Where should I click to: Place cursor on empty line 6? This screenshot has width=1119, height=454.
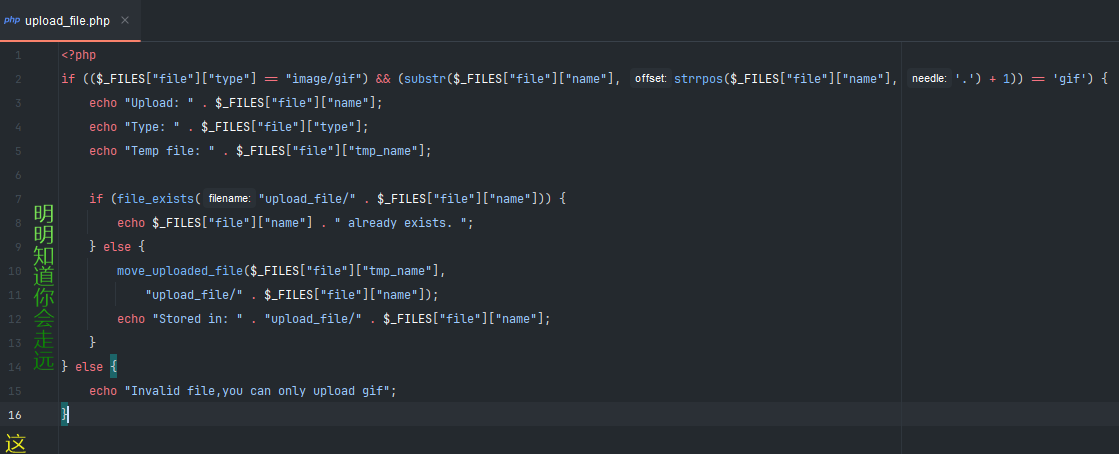pyautogui.click(x=300, y=174)
